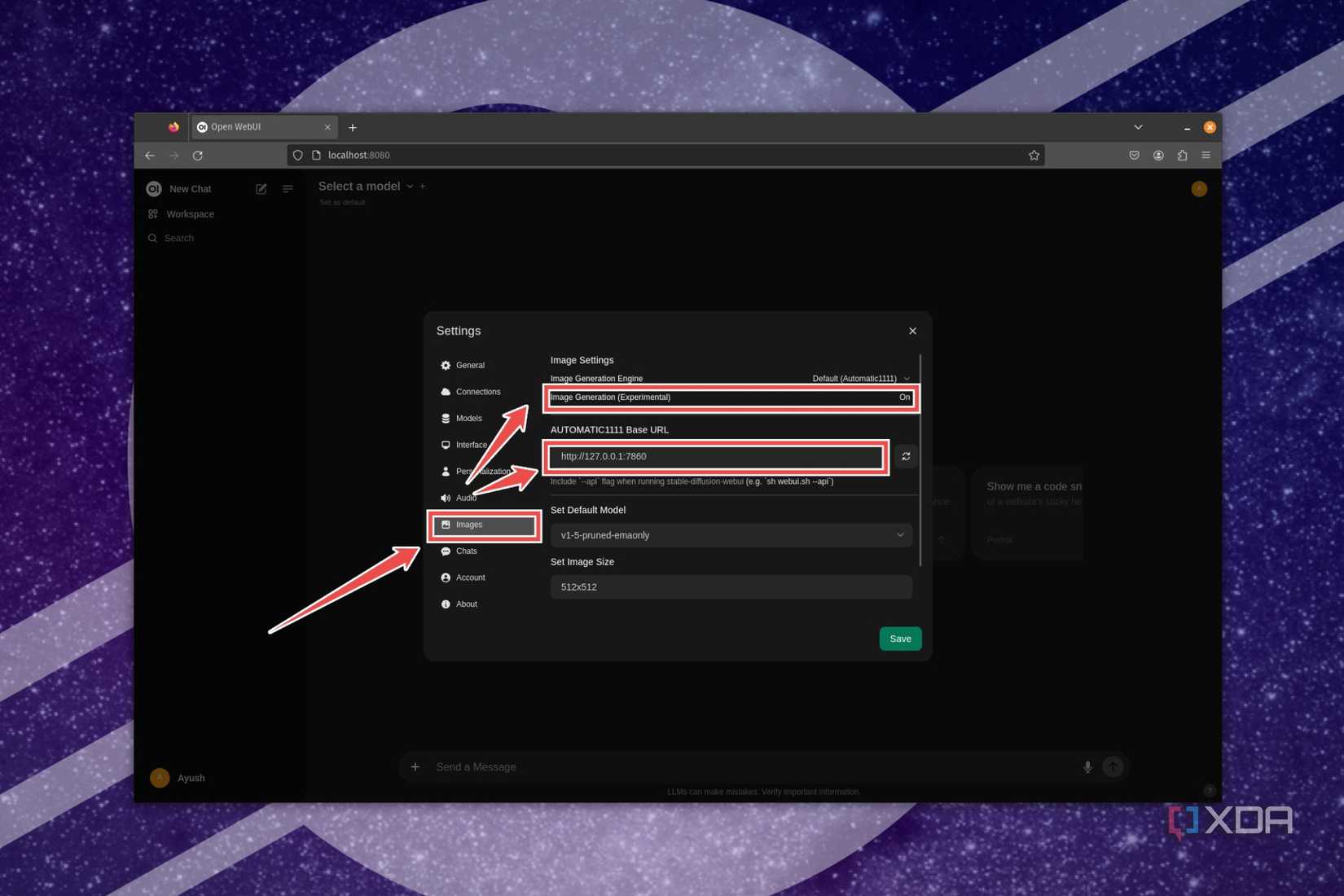Open the Models settings tab
Screen dimensions: 1344x896
[462, 419]
